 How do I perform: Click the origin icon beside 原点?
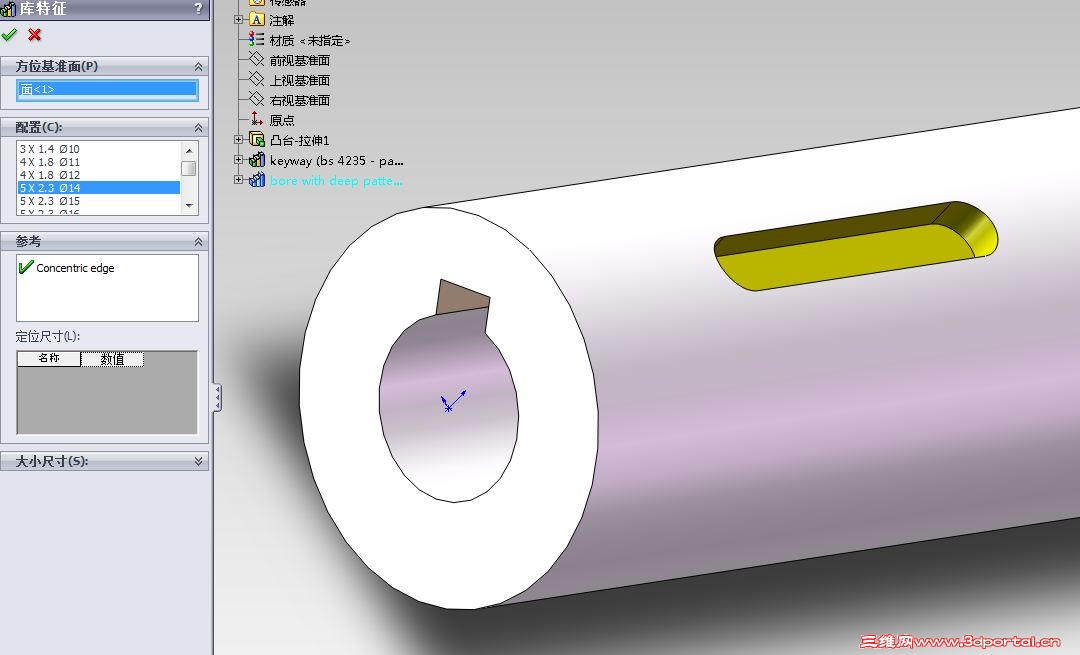click(256, 119)
